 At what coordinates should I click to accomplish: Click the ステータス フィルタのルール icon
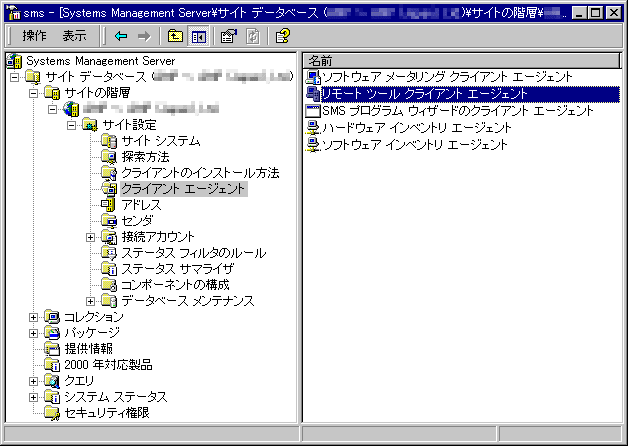point(109,253)
